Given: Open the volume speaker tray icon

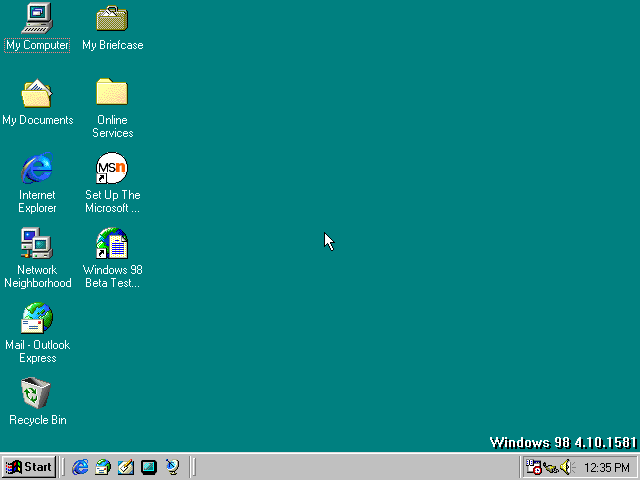Looking at the screenshot, I should pos(567,467).
